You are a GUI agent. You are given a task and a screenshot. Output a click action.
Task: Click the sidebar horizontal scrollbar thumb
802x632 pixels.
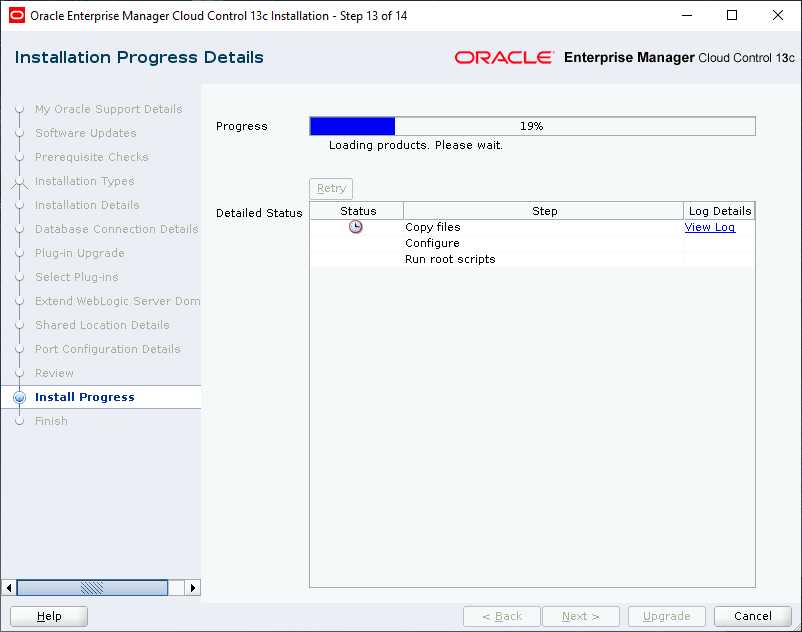(92, 588)
